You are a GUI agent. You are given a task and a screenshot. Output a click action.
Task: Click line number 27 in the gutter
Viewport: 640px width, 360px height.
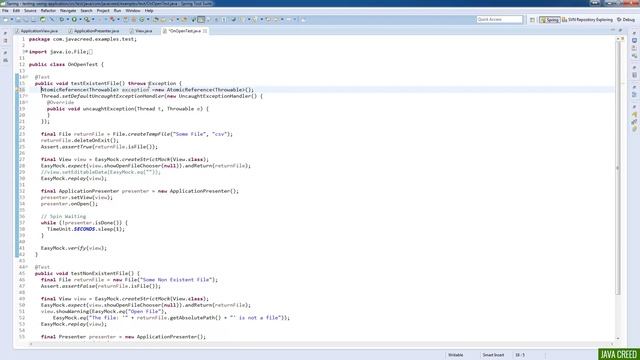[x=22, y=160]
